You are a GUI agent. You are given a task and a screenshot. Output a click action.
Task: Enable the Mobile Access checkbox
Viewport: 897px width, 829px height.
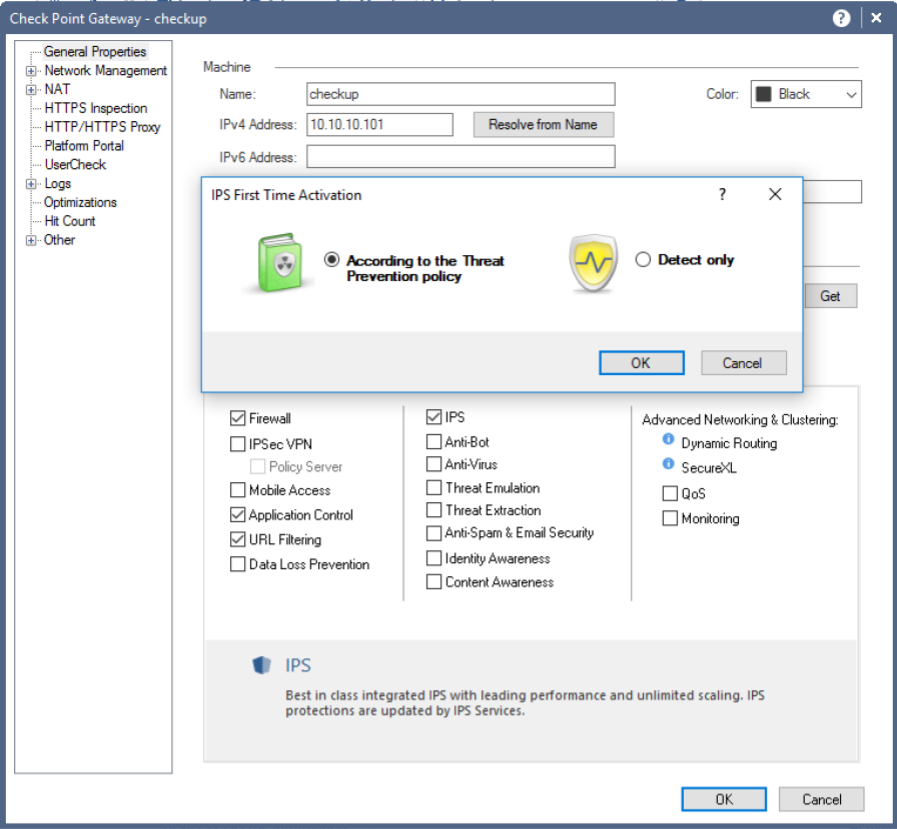[x=237, y=490]
